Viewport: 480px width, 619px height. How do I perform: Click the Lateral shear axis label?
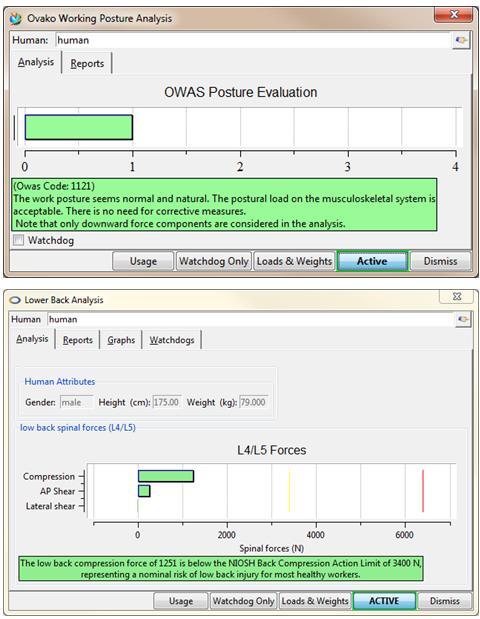click(x=50, y=506)
